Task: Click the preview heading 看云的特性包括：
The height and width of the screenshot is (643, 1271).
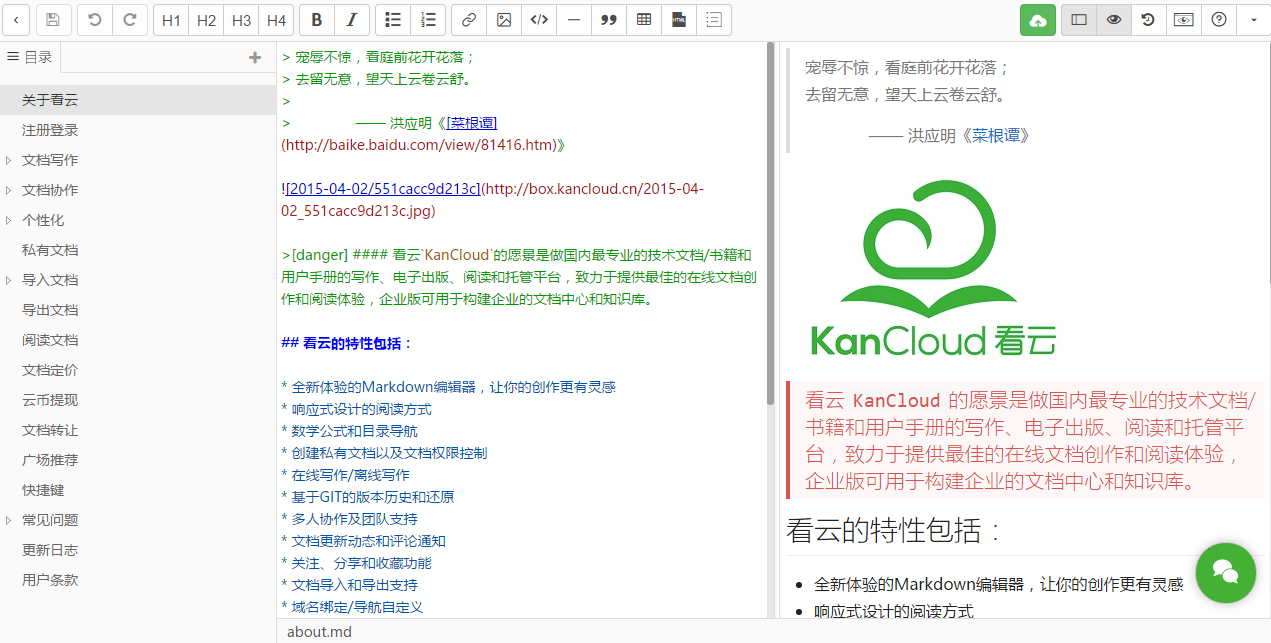Action: click(x=894, y=530)
